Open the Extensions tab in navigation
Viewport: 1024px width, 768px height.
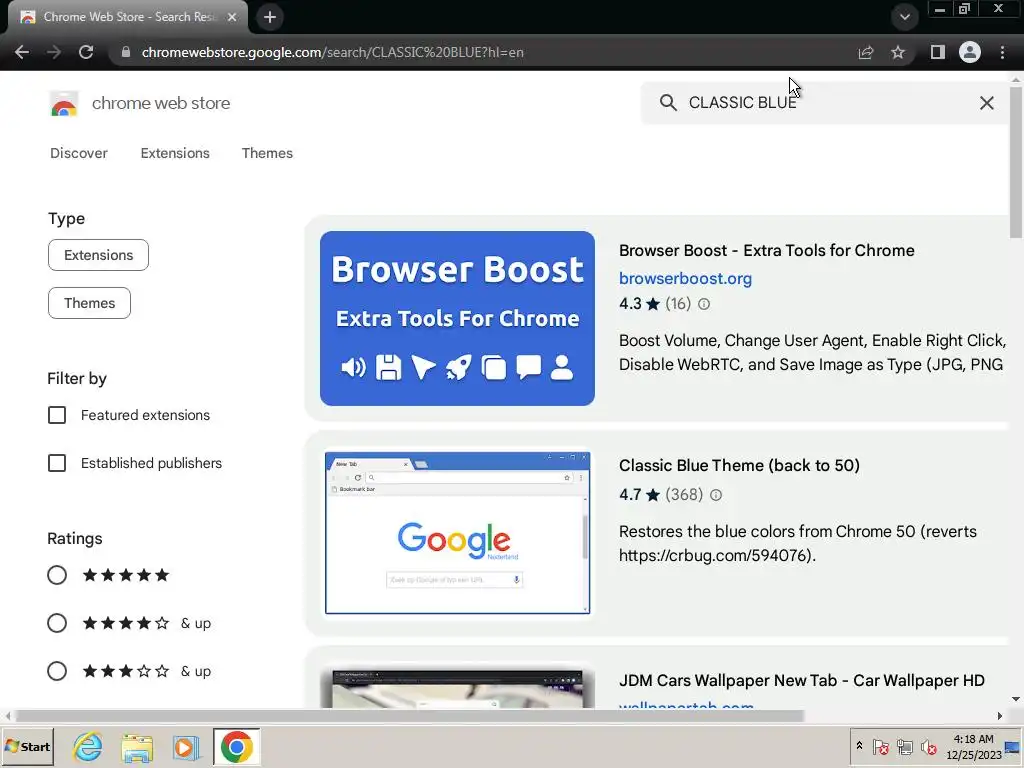(175, 153)
